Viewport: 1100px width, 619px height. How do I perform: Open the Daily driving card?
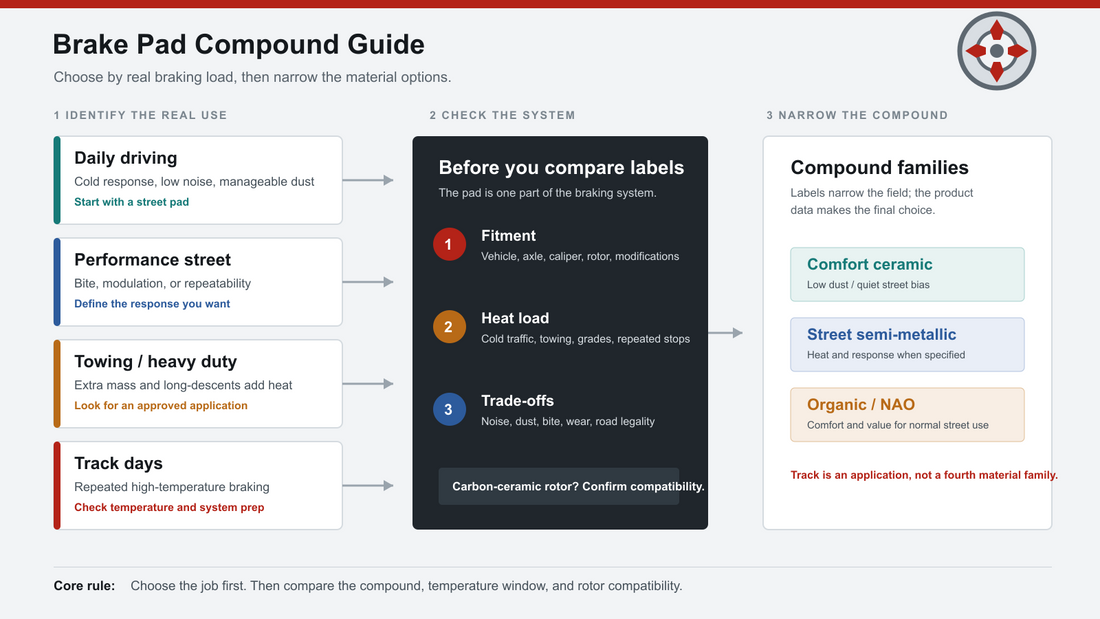(198, 180)
